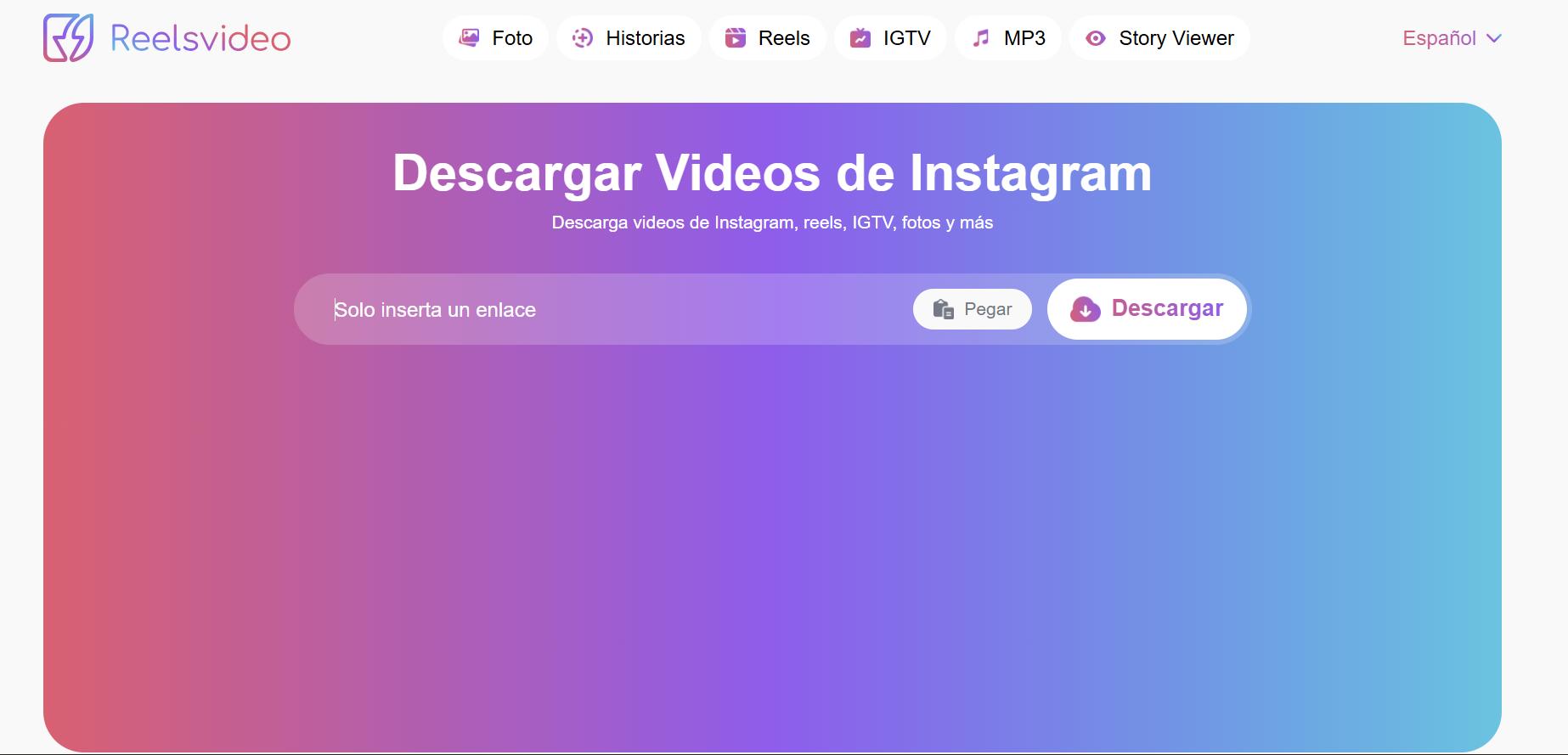Open the Reelsvideo home link text

point(200,38)
